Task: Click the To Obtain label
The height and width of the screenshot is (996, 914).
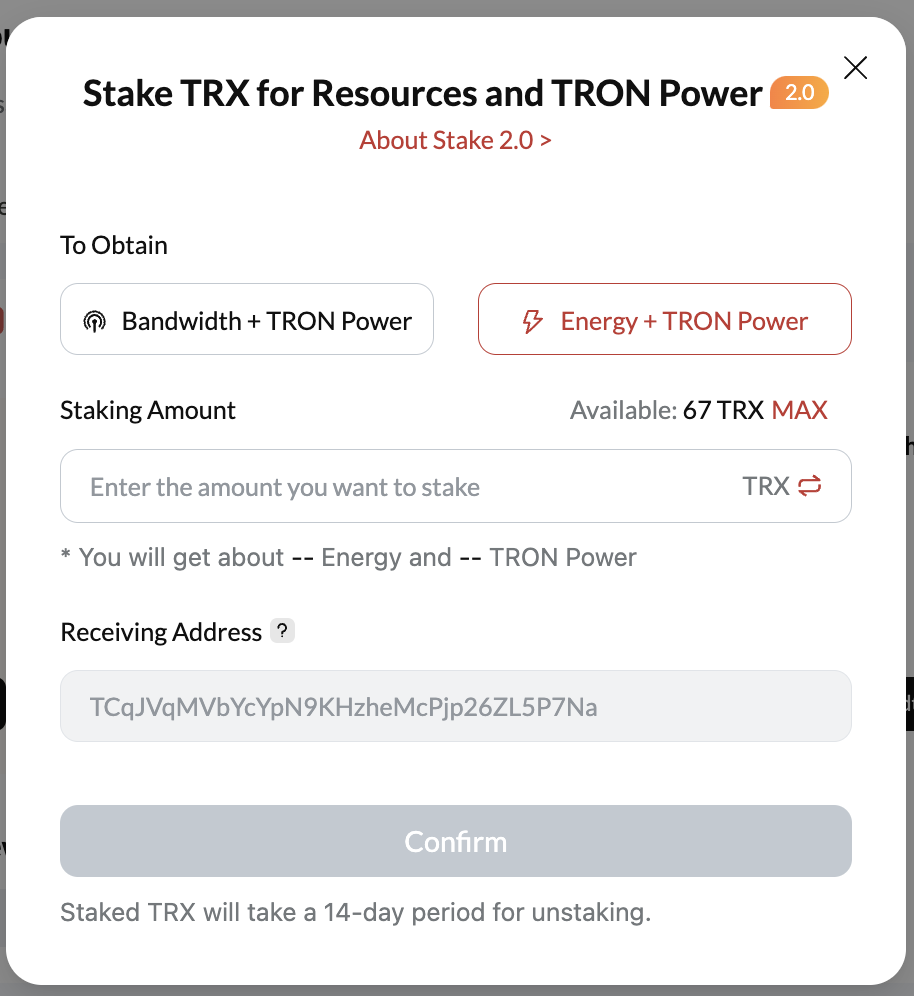Action: pos(114,245)
